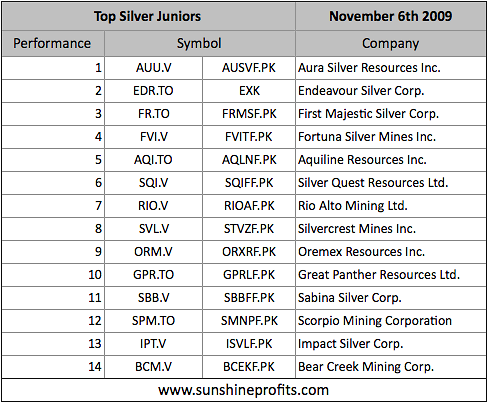Select the FRMSF.PK symbol cell
Screen dimensions: 488x403
[249, 114]
